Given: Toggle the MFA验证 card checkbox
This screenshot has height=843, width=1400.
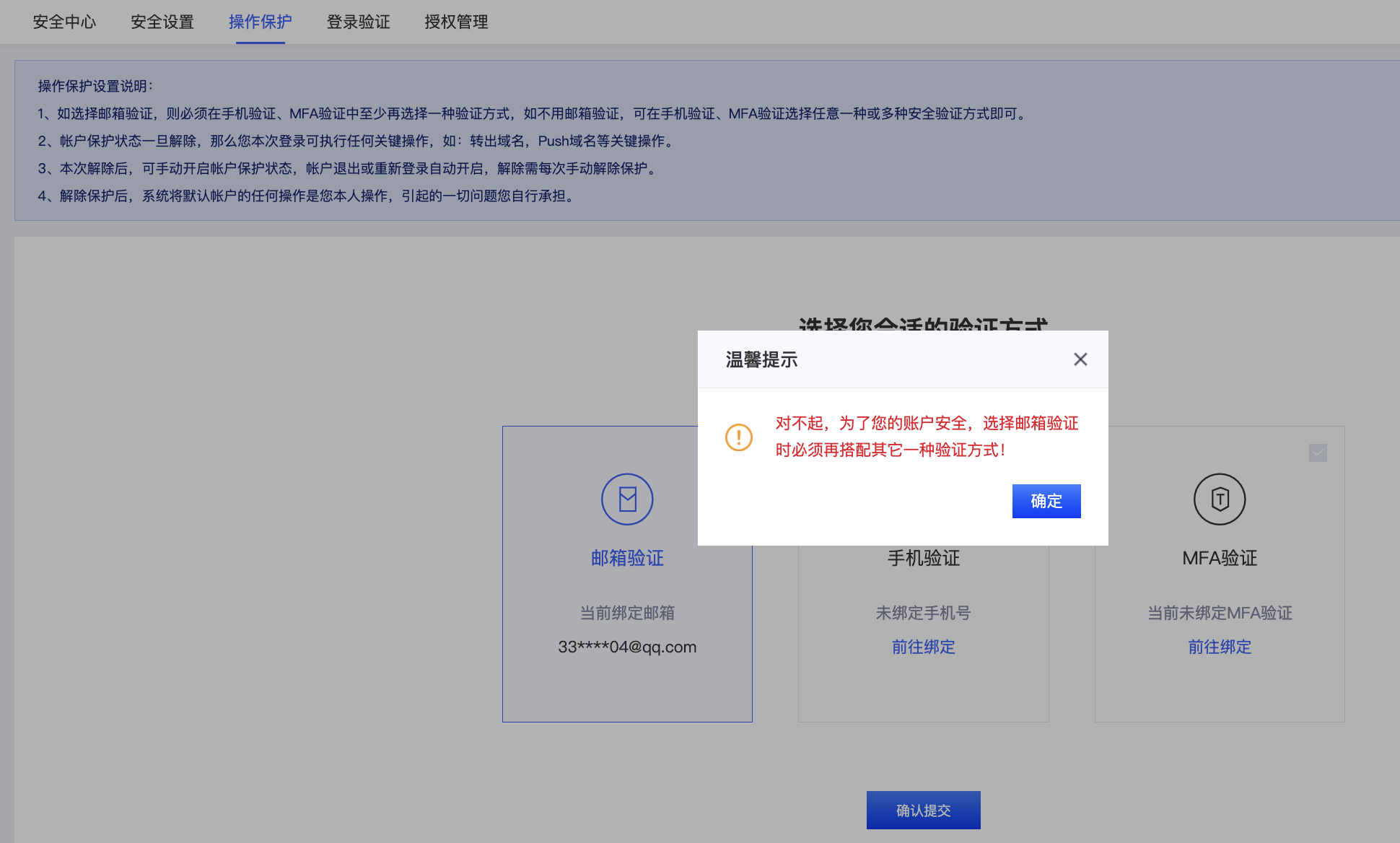Looking at the screenshot, I should coord(1318,453).
